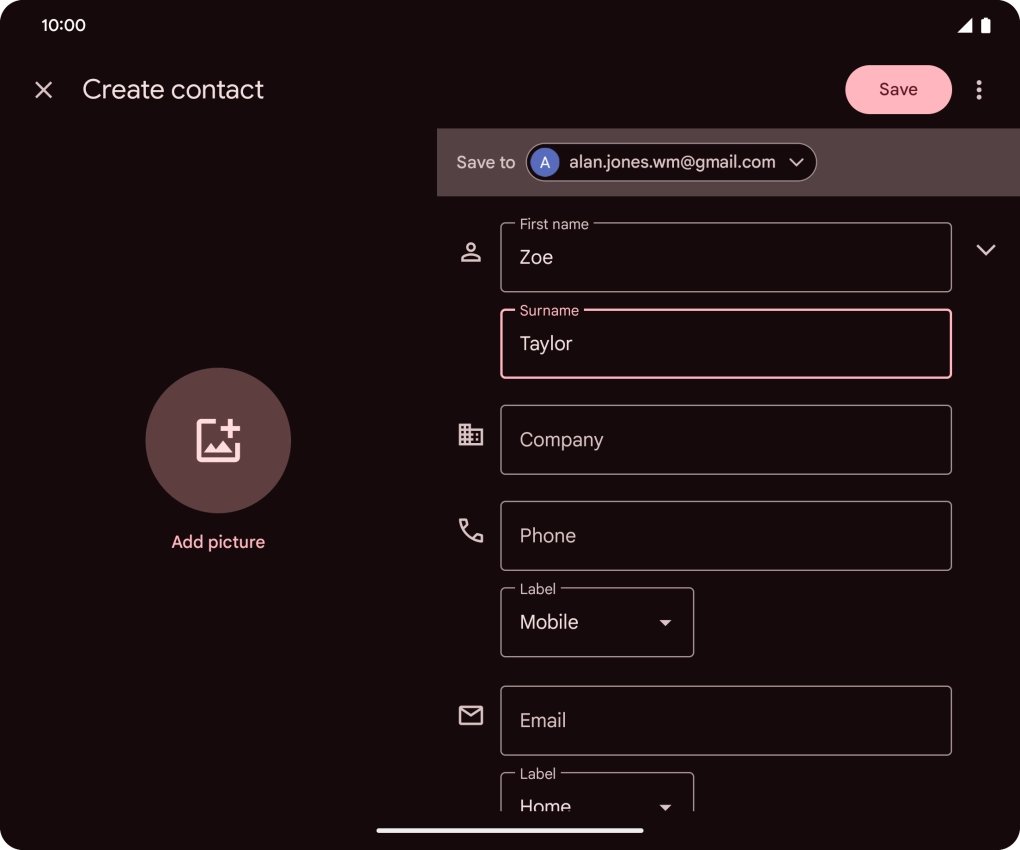Viewport: 1020px width, 850px height.
Task: Focus the First name field
Action: 725,257
